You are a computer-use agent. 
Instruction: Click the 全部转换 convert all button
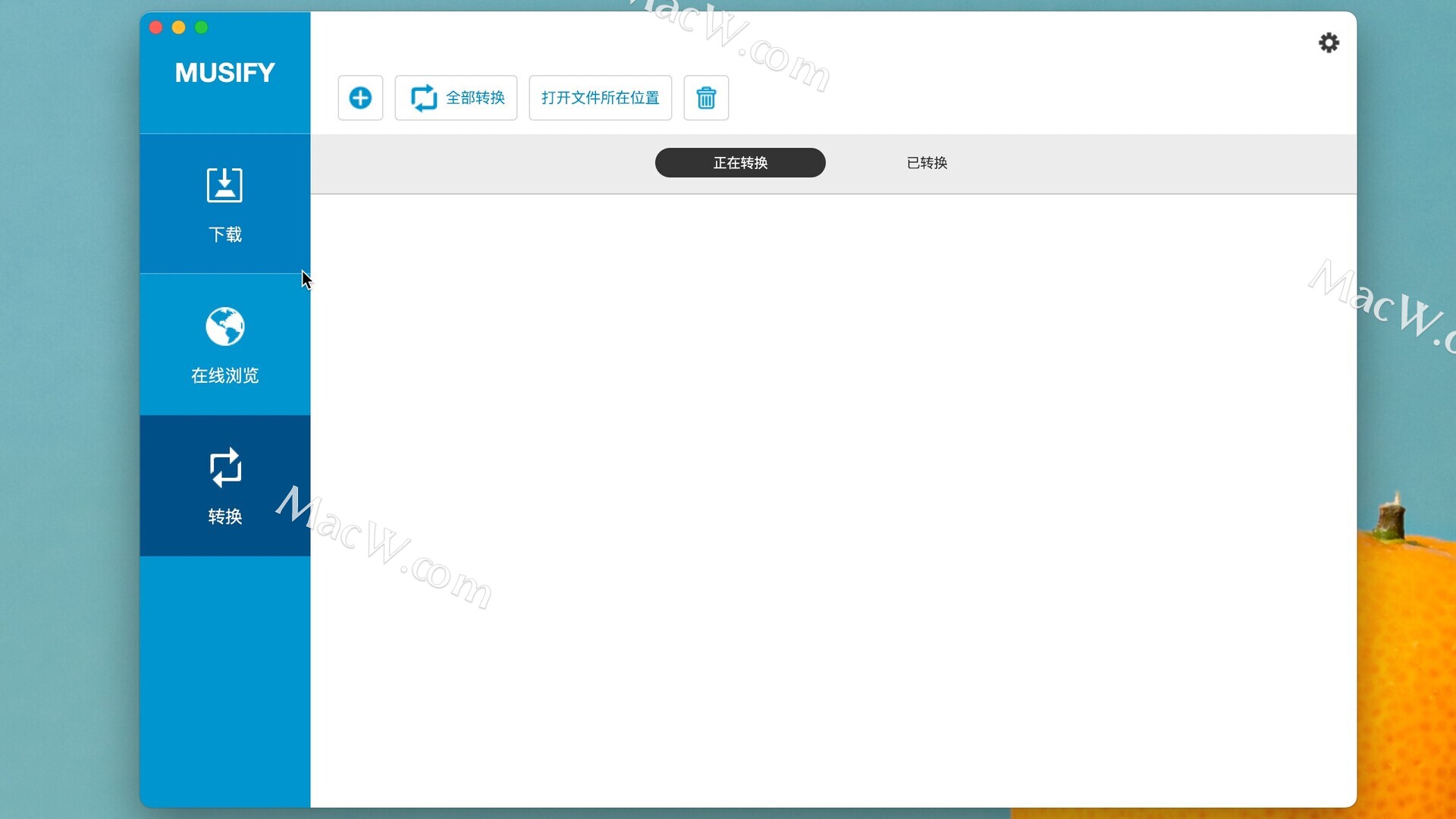(x=456, y=98)
